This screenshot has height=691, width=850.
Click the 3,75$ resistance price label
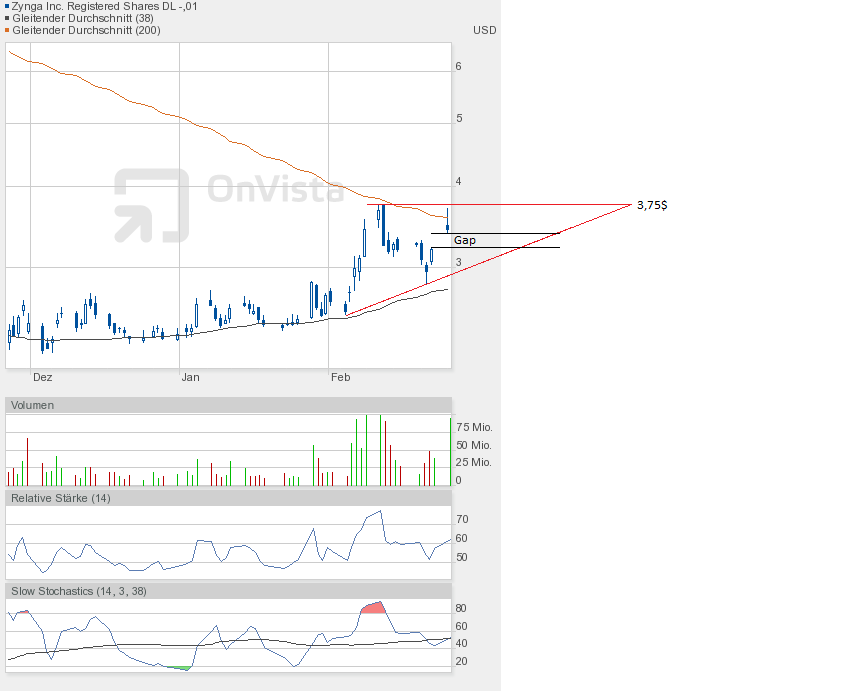click(652, 205)
